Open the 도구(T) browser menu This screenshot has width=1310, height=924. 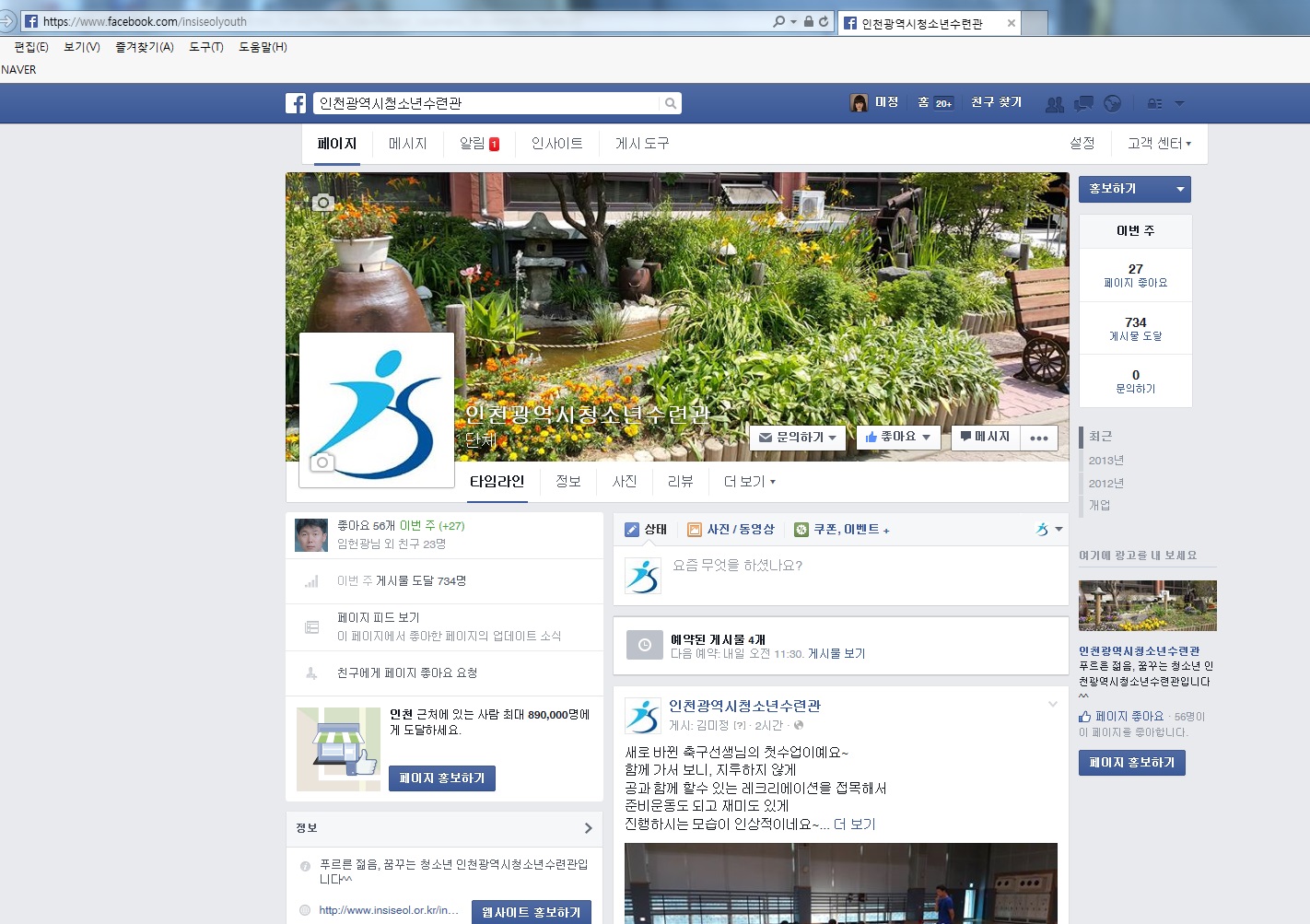206,47
